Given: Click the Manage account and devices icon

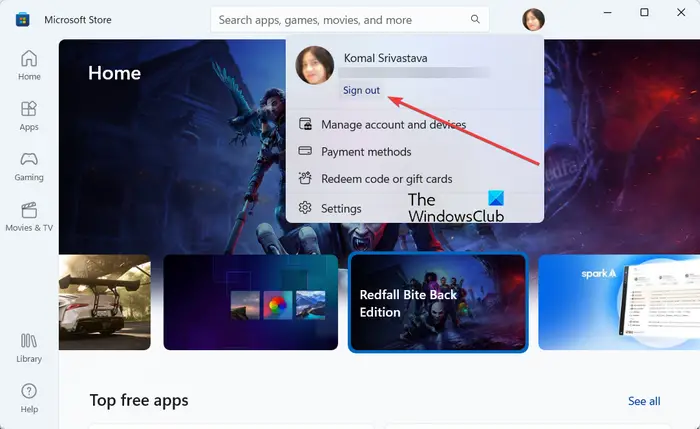Looking at the screenshot, I should point(305,124).
